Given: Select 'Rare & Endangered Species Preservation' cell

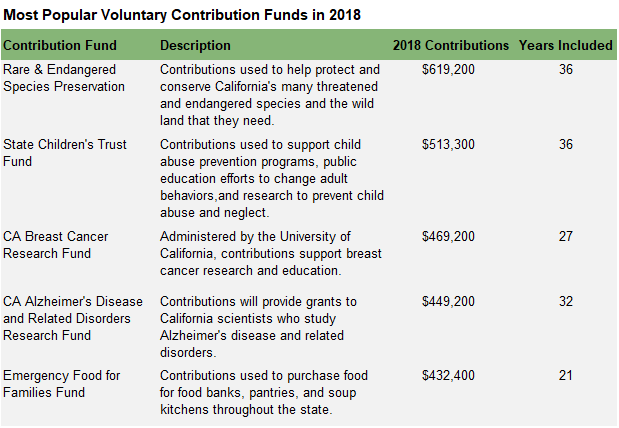Looking at the screenshot, I should coord(64,78).
